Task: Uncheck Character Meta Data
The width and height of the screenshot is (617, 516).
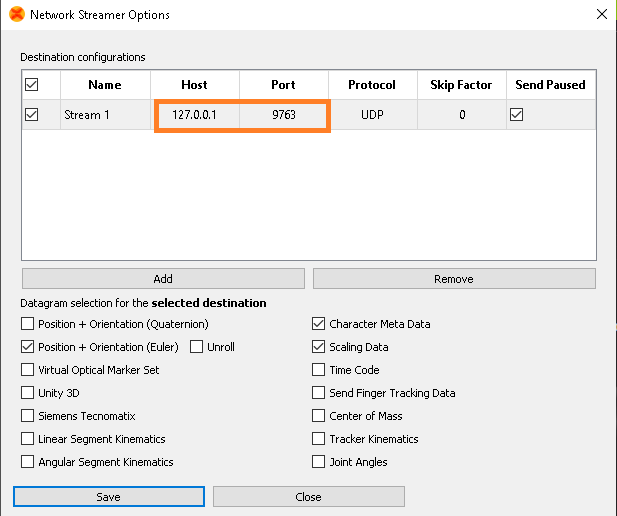Action: pos(318,324)
